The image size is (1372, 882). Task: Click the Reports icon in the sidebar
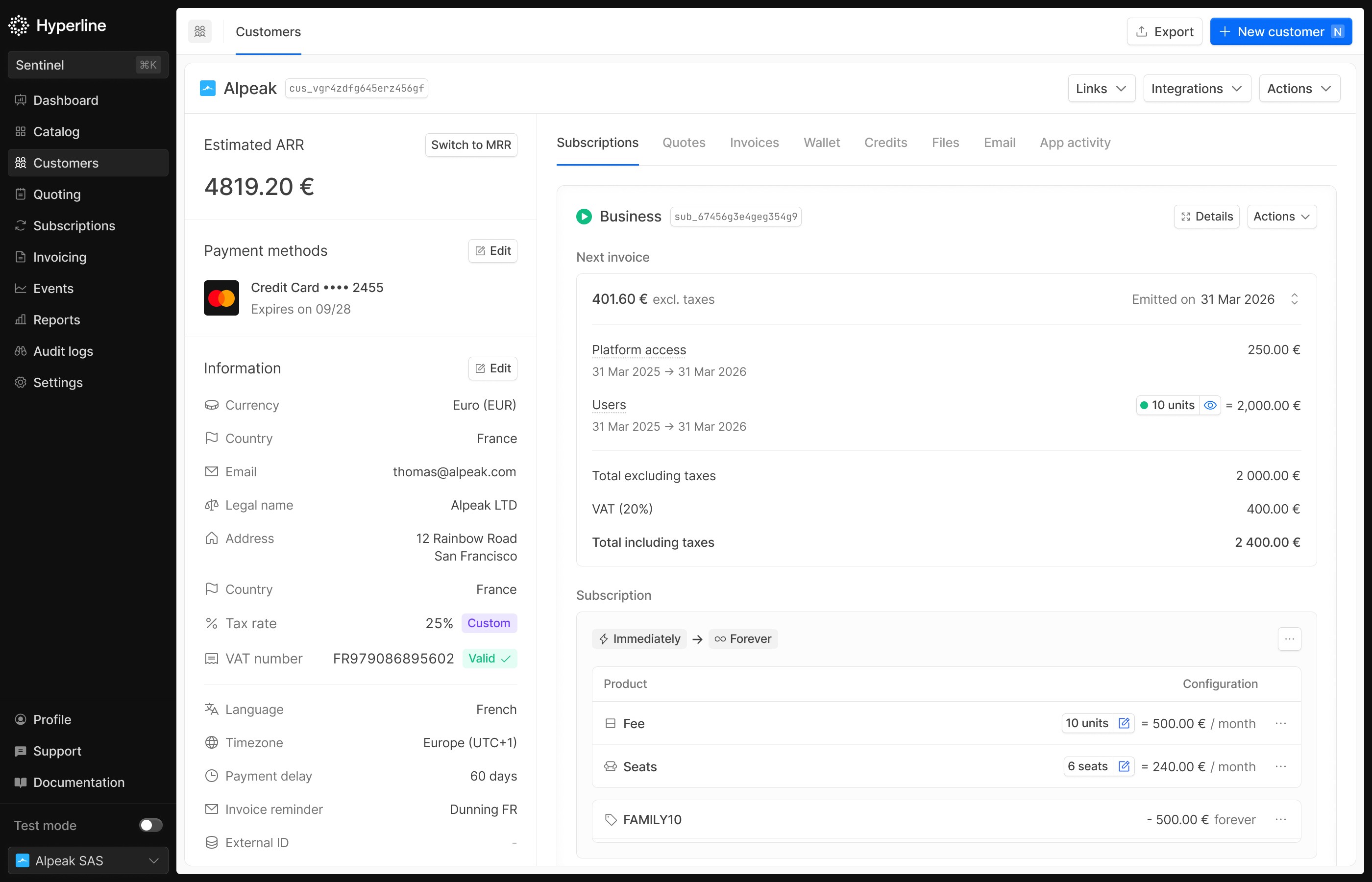tap(21, 319)
